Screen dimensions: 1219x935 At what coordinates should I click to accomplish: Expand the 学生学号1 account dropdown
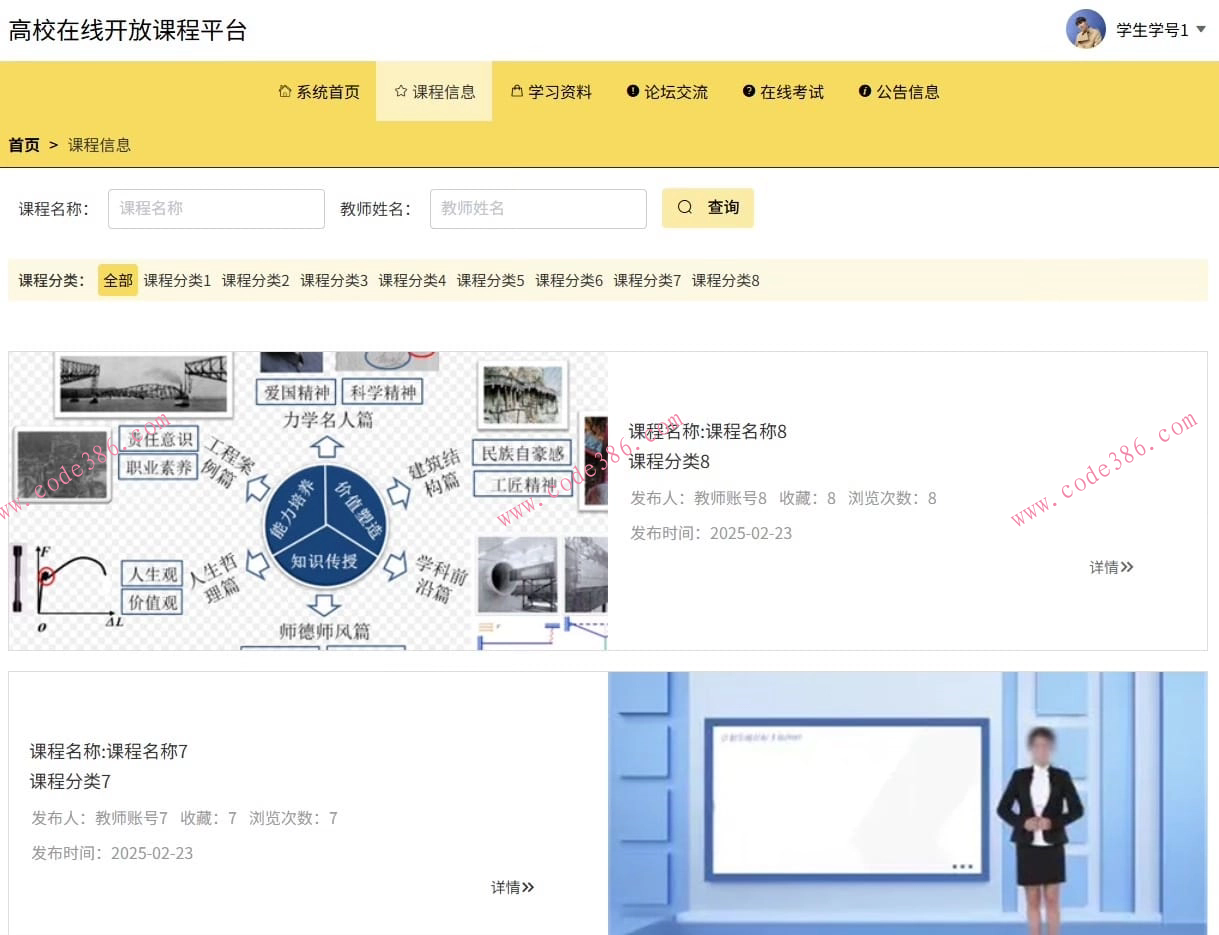(1158, 30)
